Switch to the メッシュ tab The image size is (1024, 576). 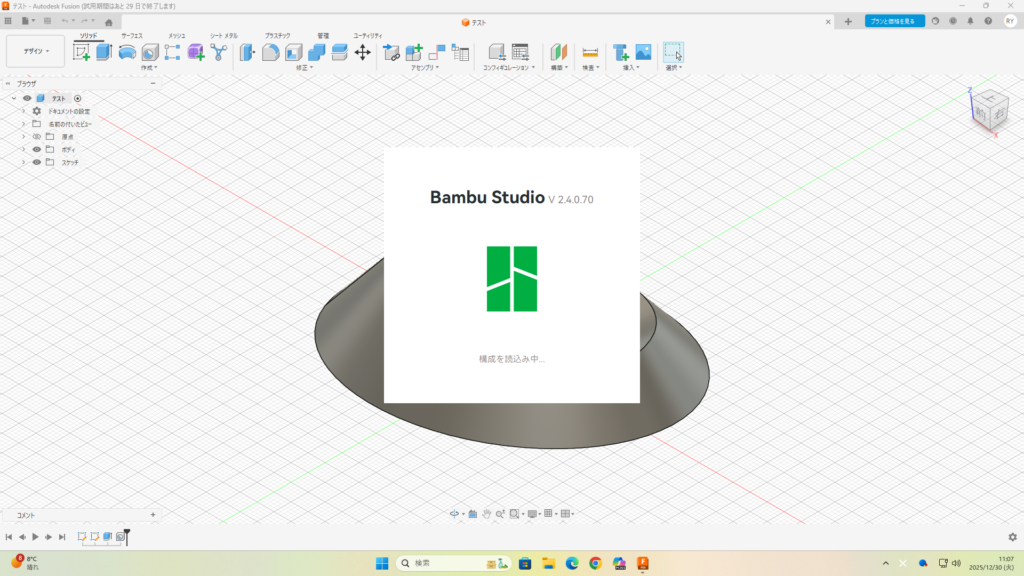click(176, 35)
